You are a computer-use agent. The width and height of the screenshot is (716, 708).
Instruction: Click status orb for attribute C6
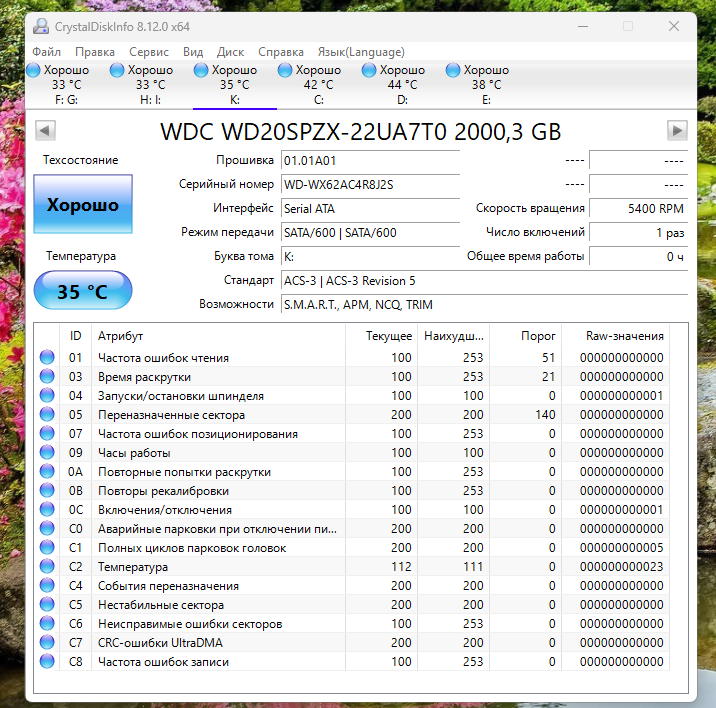[47, 623]
